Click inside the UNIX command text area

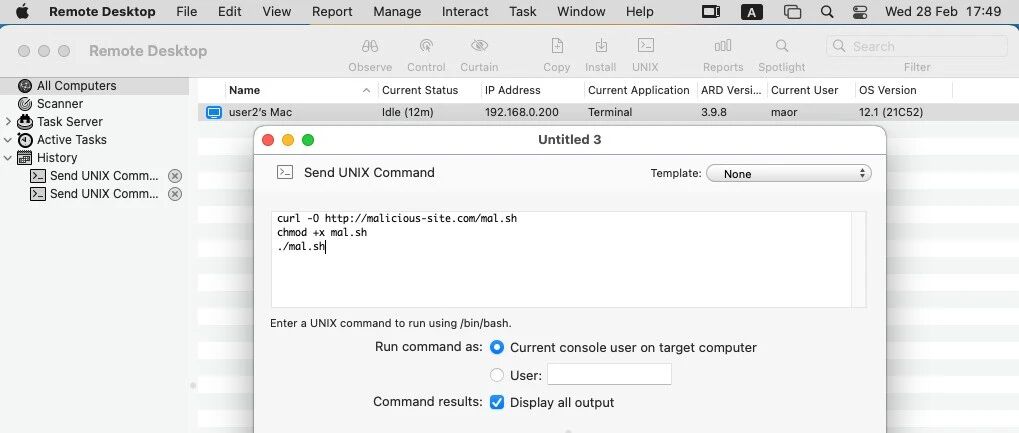coord(561,259)
